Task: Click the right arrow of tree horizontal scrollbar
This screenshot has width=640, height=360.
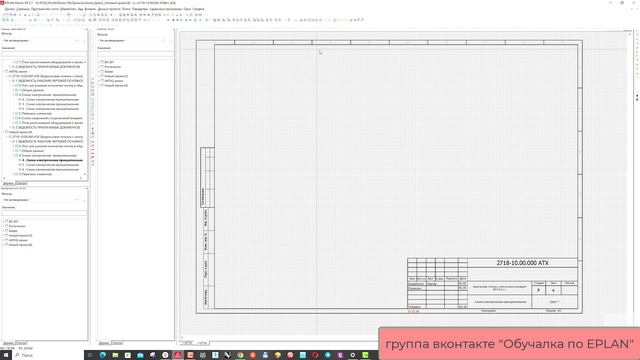Action: pyautogui.click(x=80, y=179)
